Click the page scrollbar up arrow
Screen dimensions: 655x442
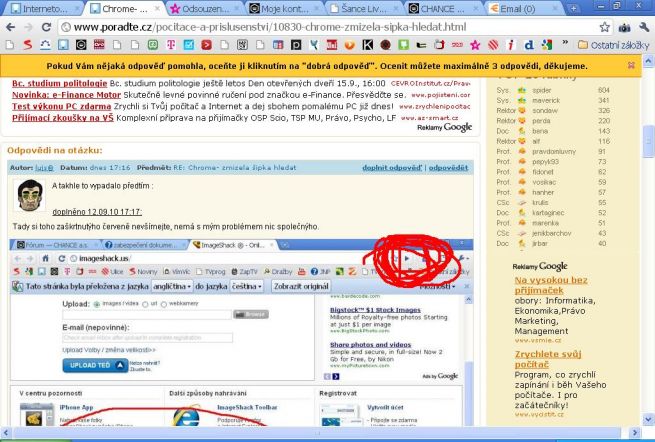[648, 62]
